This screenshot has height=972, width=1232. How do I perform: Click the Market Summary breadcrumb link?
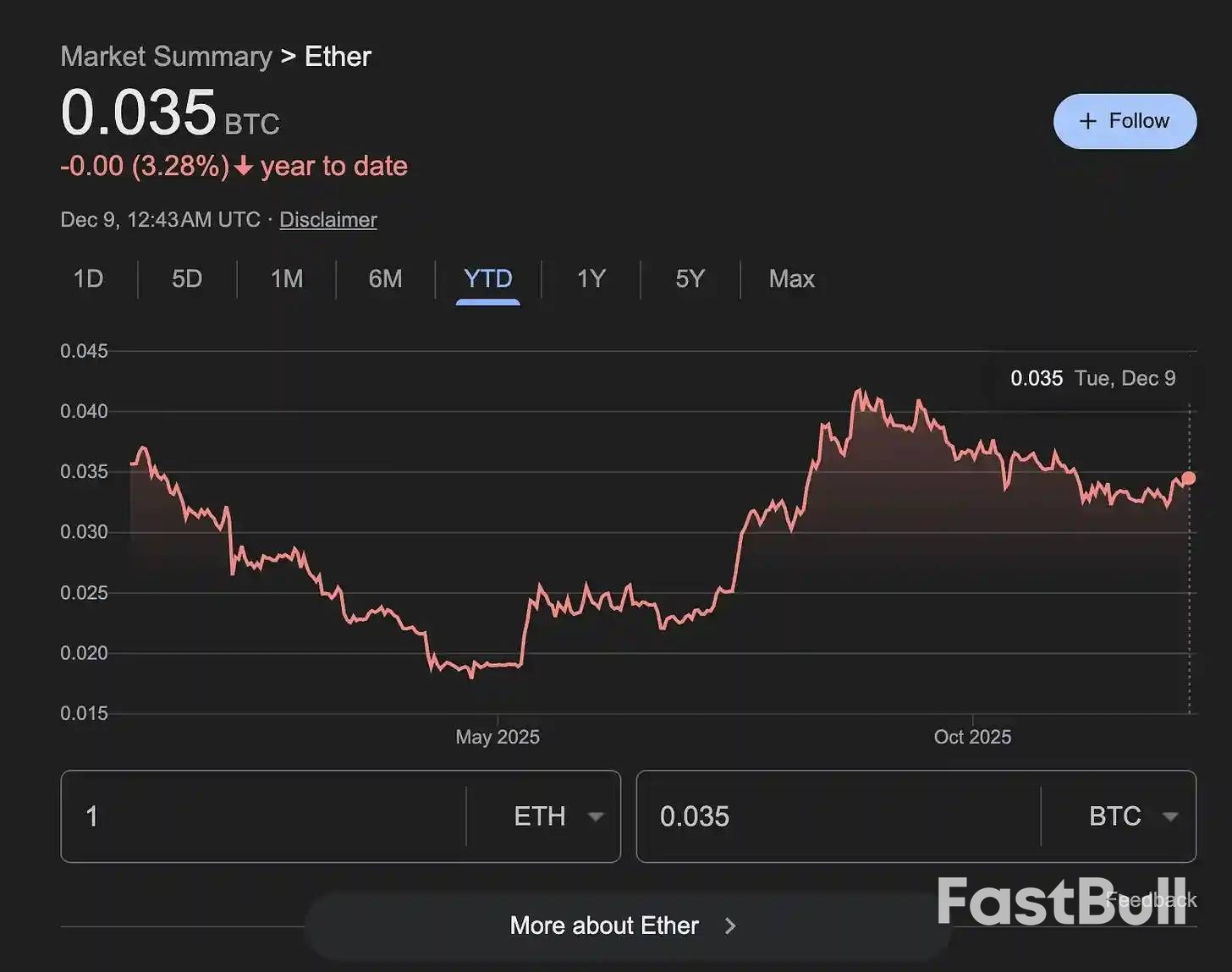pyautogui.click(x=166, y=57)
